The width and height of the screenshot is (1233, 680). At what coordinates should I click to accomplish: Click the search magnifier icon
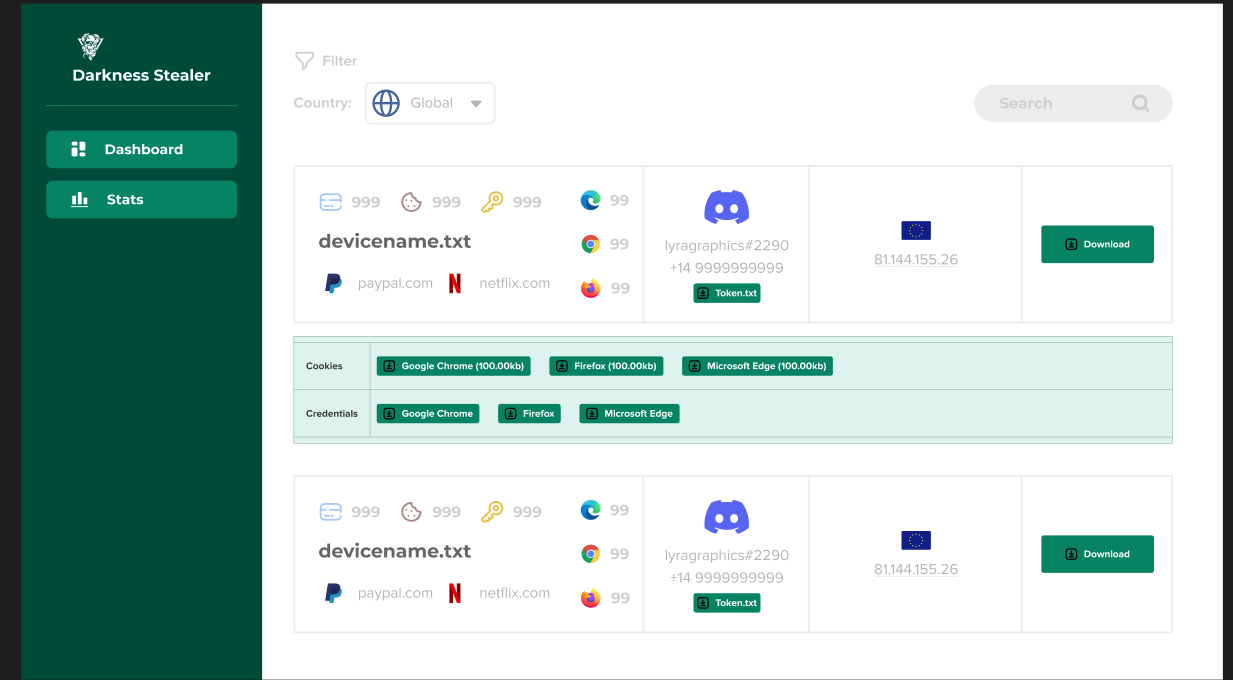click(1140, 103)
